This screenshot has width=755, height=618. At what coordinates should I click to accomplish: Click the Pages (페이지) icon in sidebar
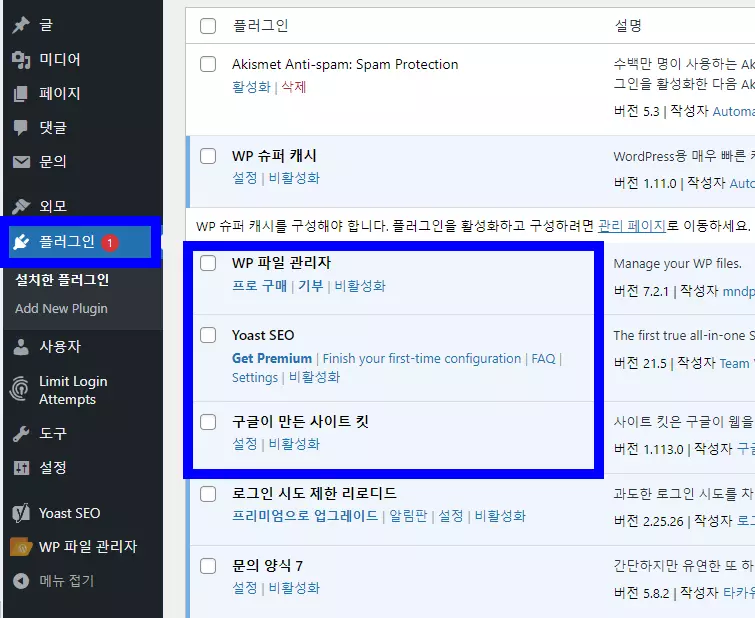click(21, 93)
